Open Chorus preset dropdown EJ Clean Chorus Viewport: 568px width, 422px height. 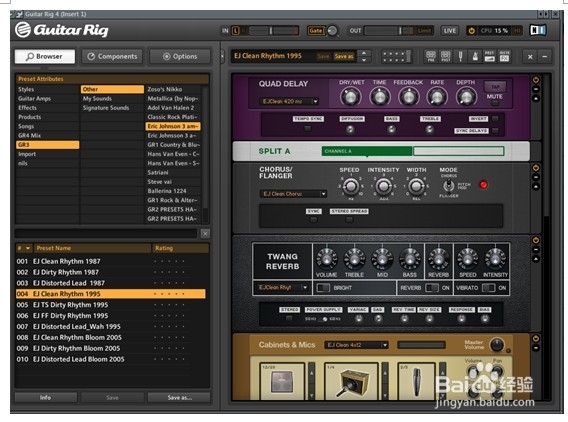tap(293, 194)
